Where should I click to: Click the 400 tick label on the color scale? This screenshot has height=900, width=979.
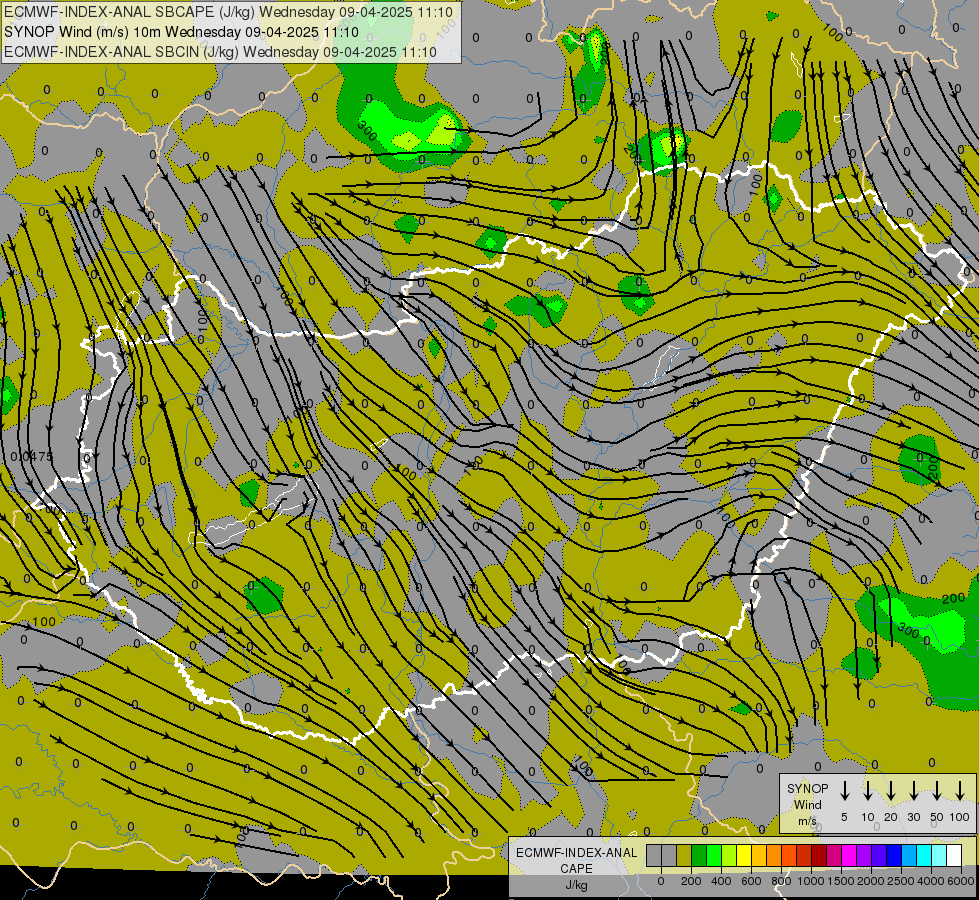[x=721, y=881]
